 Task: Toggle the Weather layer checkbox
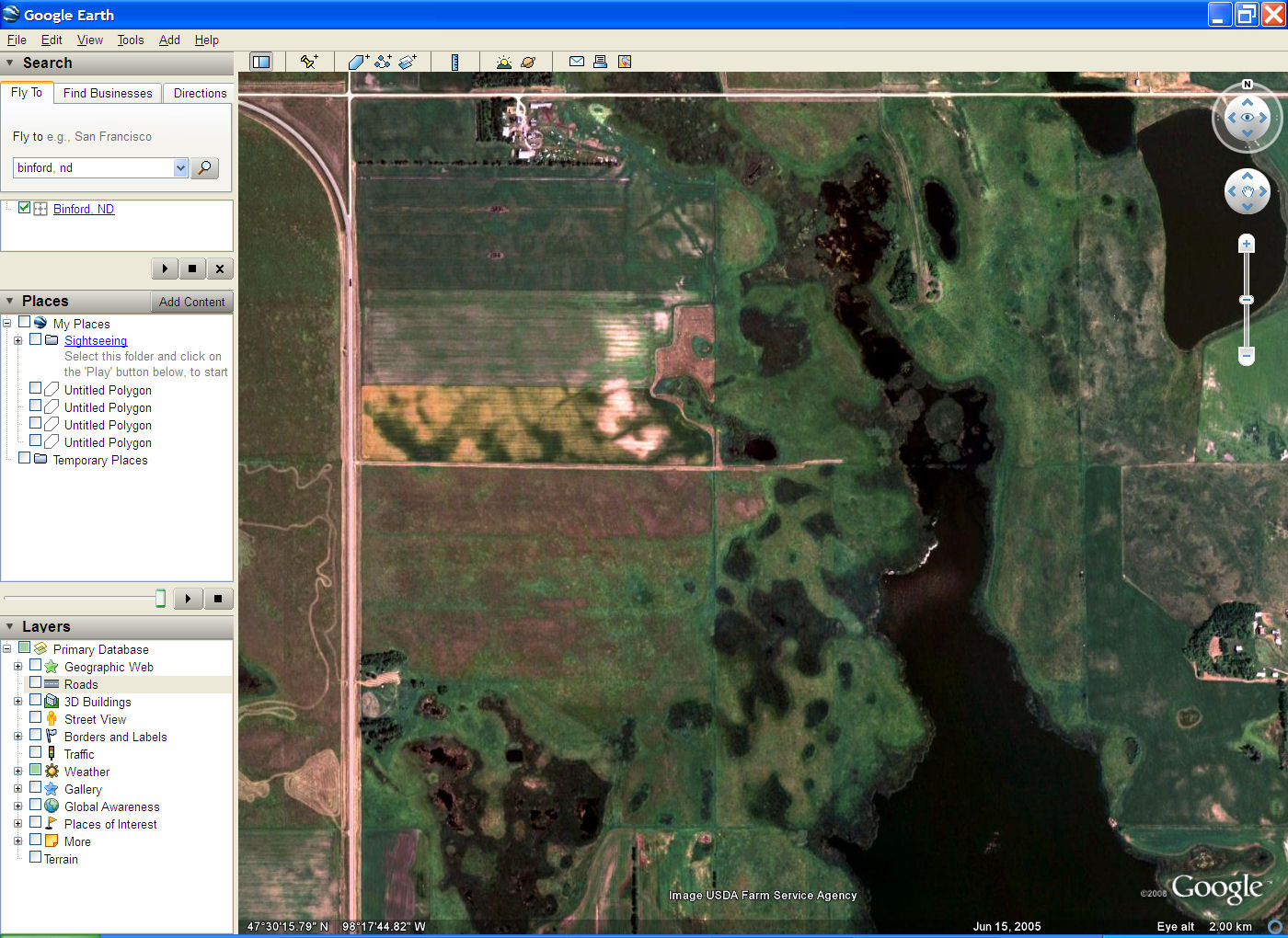36,770
